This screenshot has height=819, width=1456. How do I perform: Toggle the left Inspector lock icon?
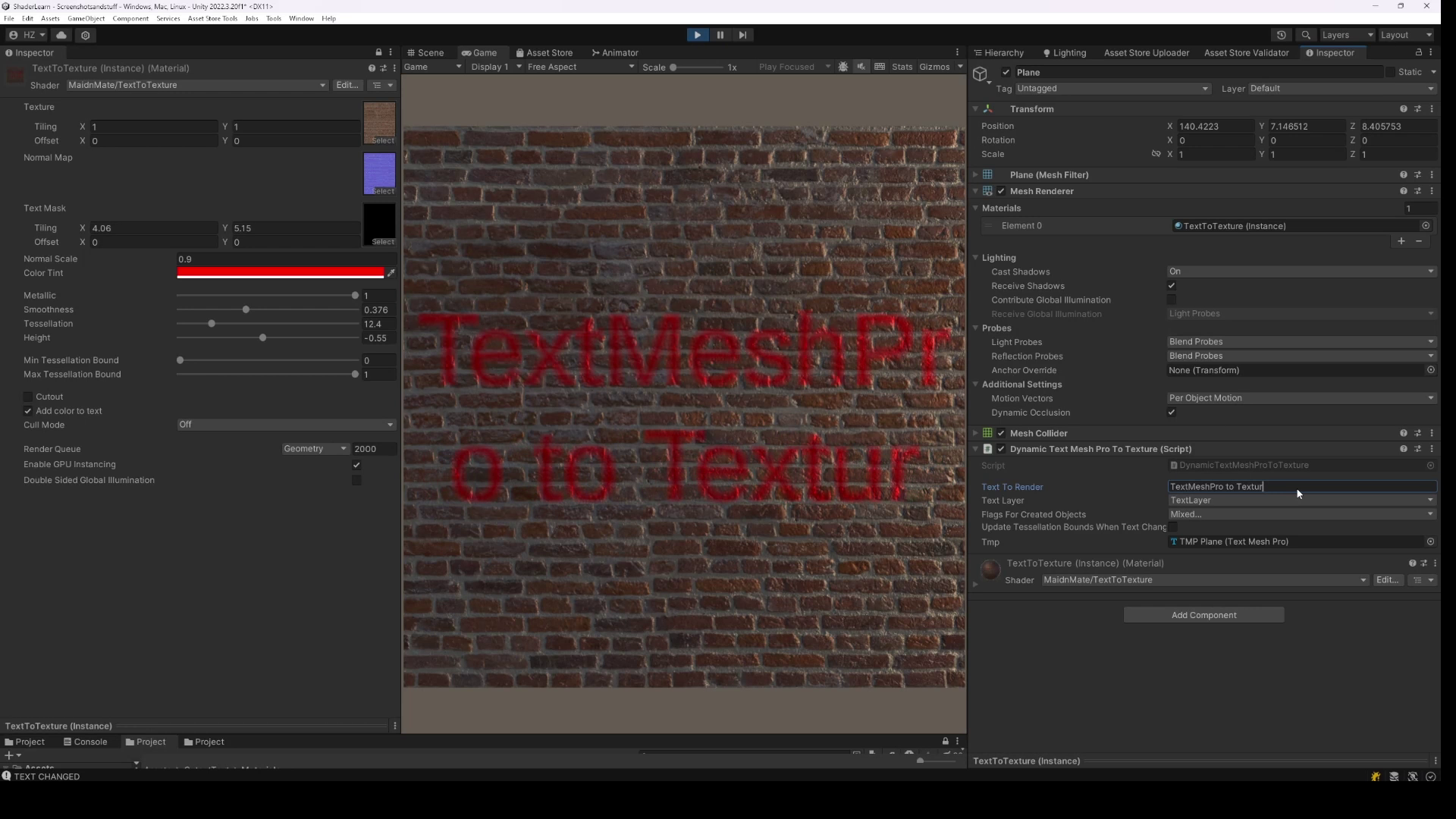coord(378,52)
